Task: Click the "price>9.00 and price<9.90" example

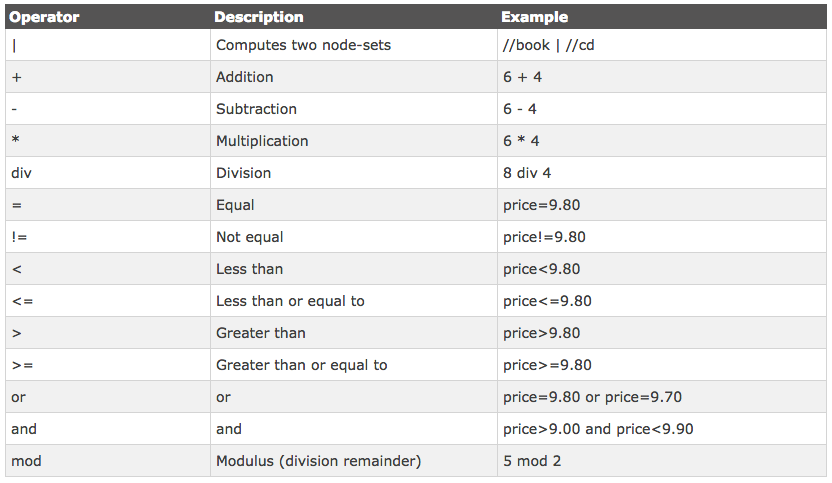Action: [598, 429]
